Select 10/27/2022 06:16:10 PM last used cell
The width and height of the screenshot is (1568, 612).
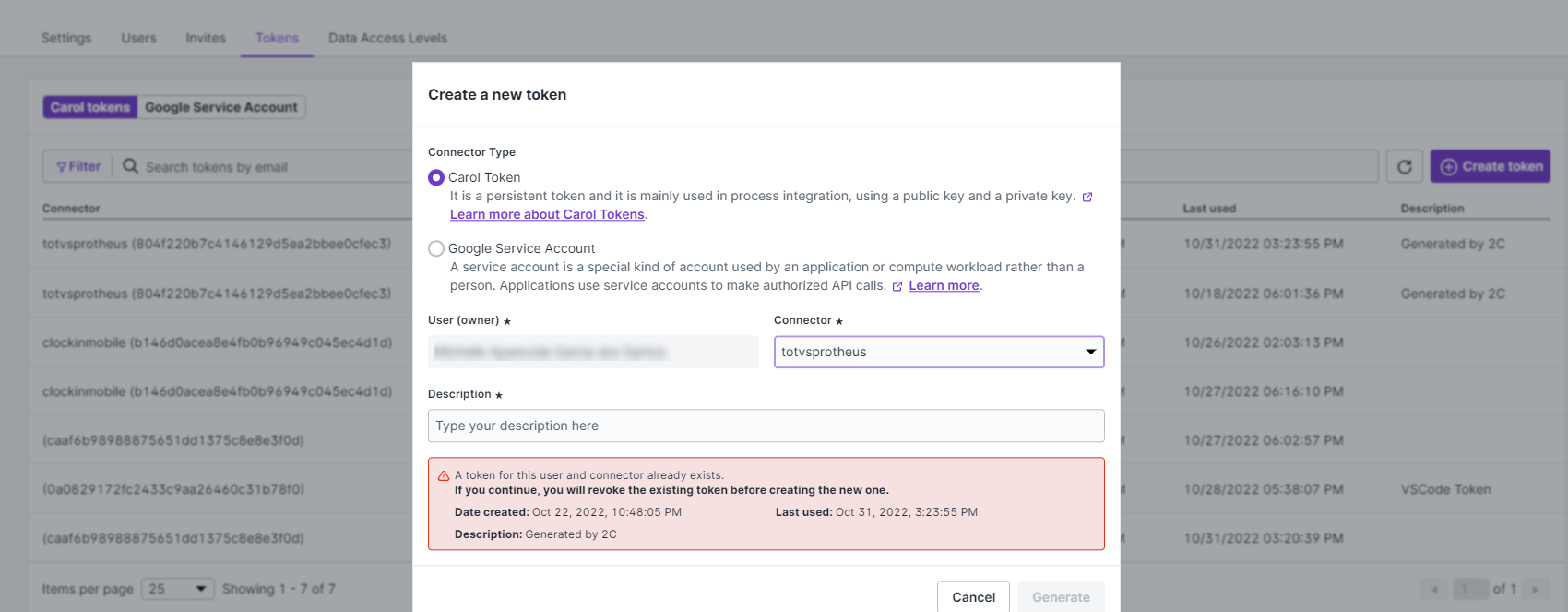click(1264, 391)
